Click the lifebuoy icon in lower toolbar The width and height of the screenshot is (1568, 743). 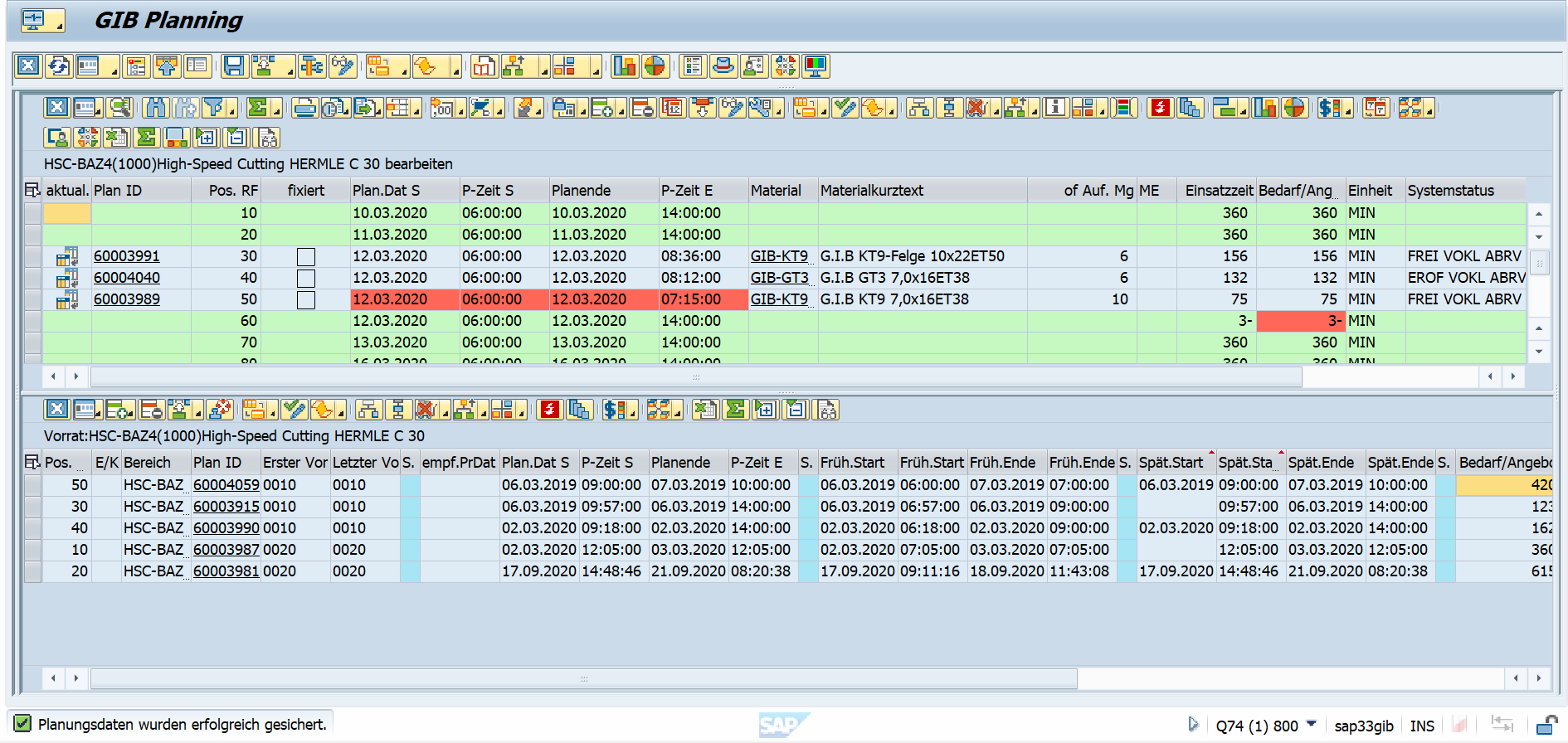point(220,410)
